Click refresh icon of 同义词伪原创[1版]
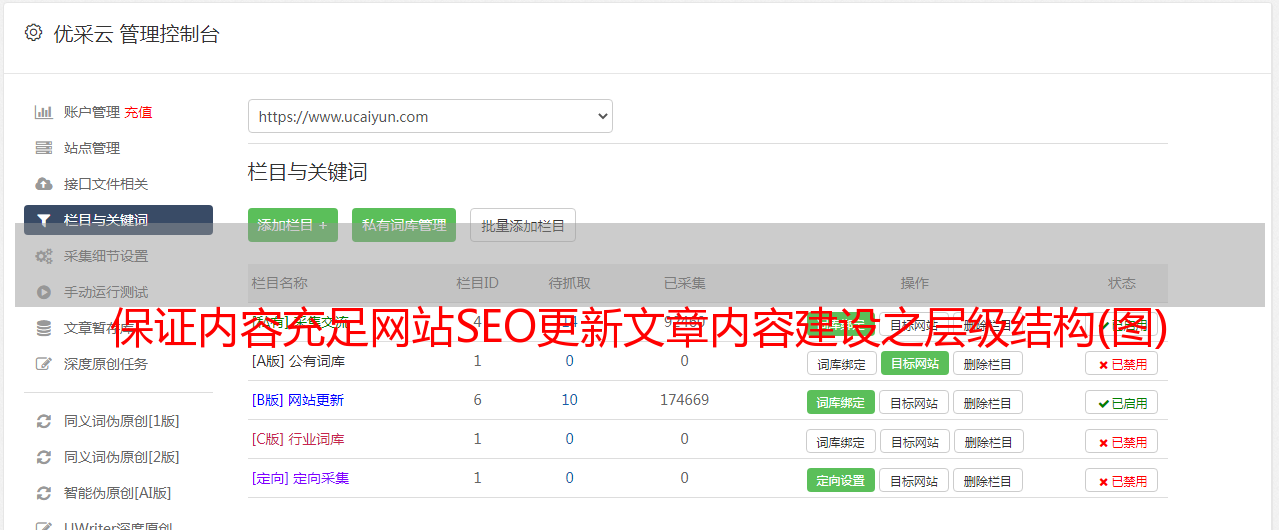Screen dimensions: 1279x530 [44, 421]
